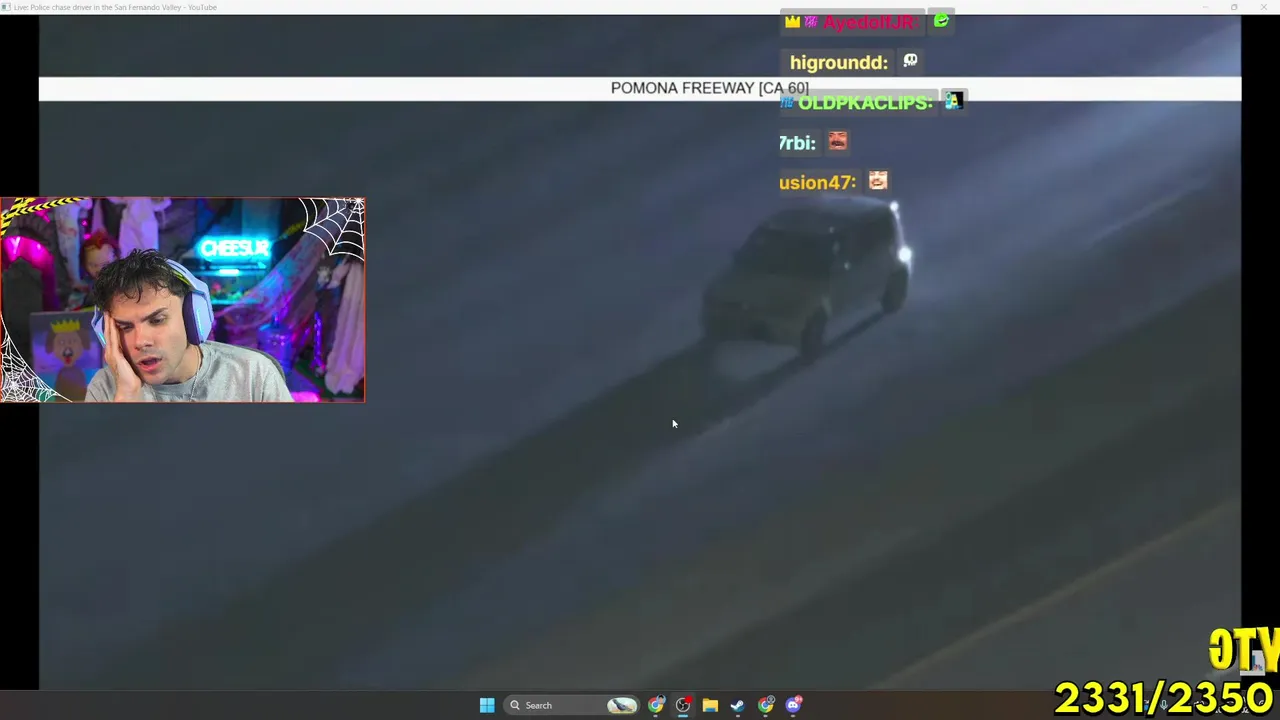1280x720 pixels.
Task: Click the '7rbi:' chat username
Action: [x=797, y=143]
